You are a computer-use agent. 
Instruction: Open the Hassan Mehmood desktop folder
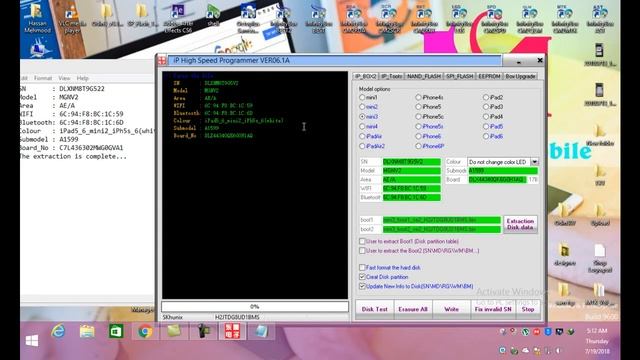[37, 18]
